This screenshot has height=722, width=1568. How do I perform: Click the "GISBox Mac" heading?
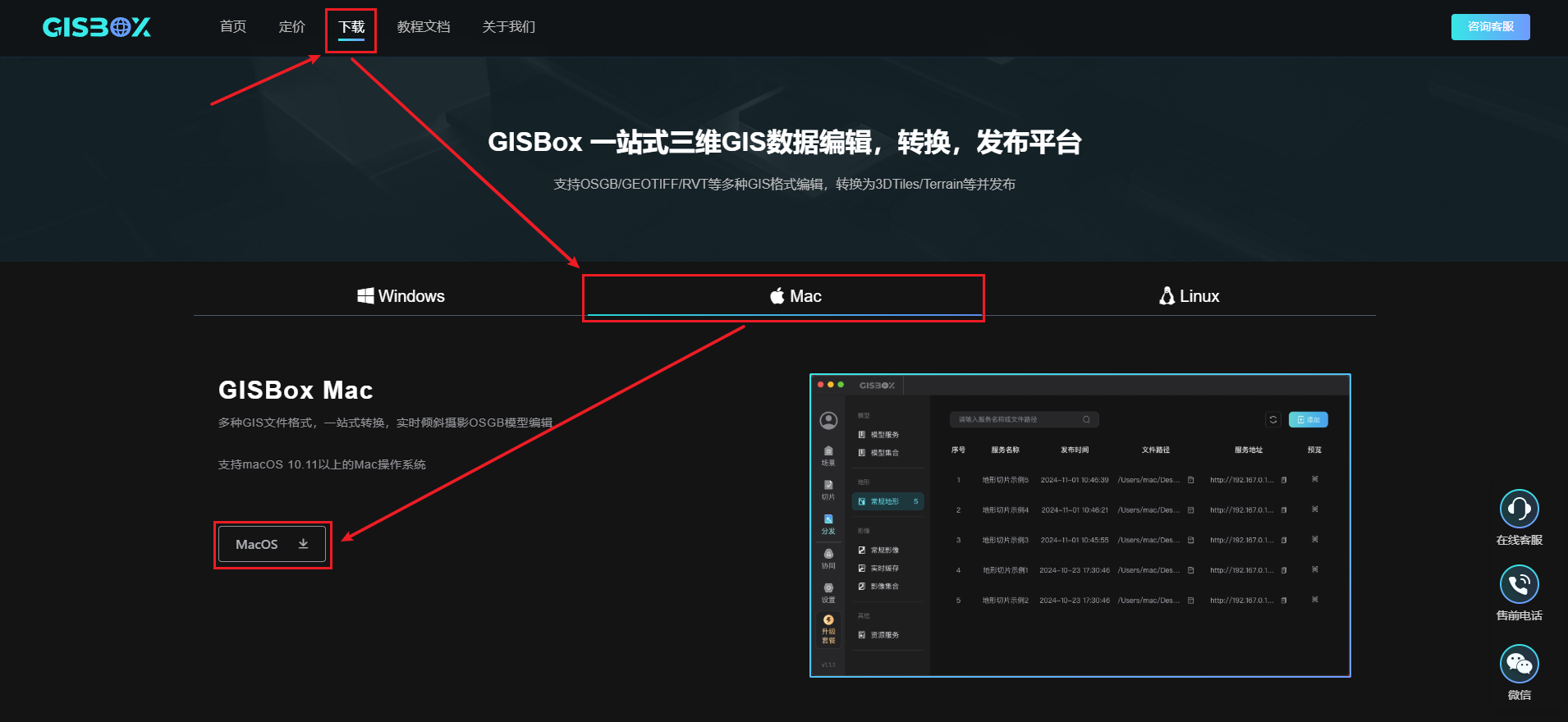pos(296,390)
